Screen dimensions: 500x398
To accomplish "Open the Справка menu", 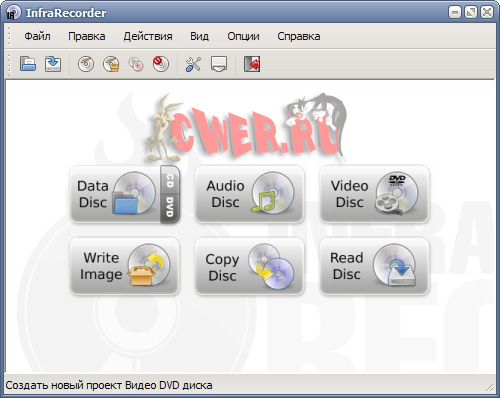I will 299,36.
